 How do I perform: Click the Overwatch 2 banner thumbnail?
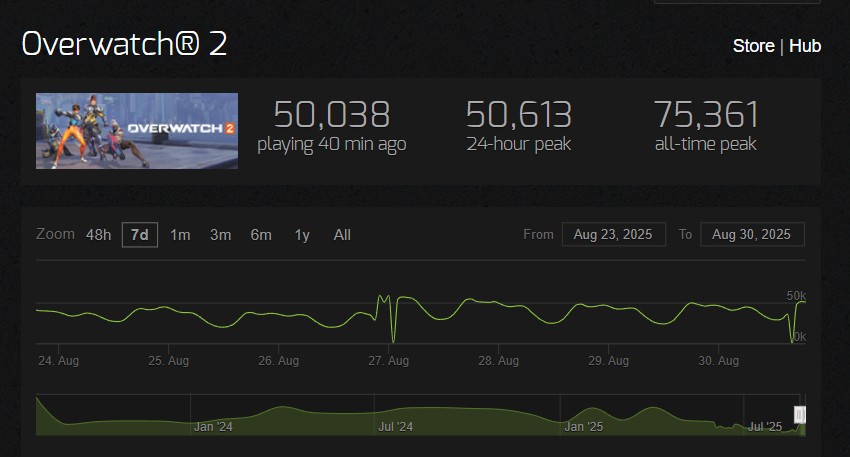point(137,131)
